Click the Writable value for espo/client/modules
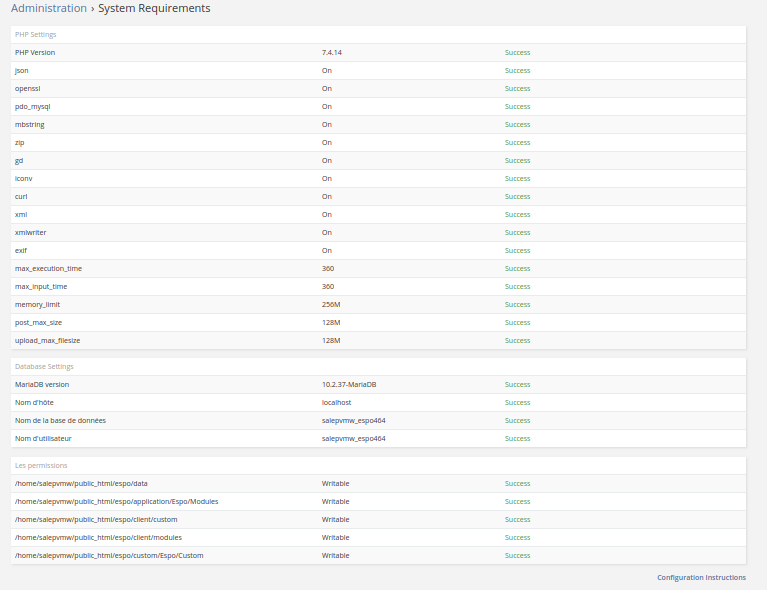 (x=335, y=538)
